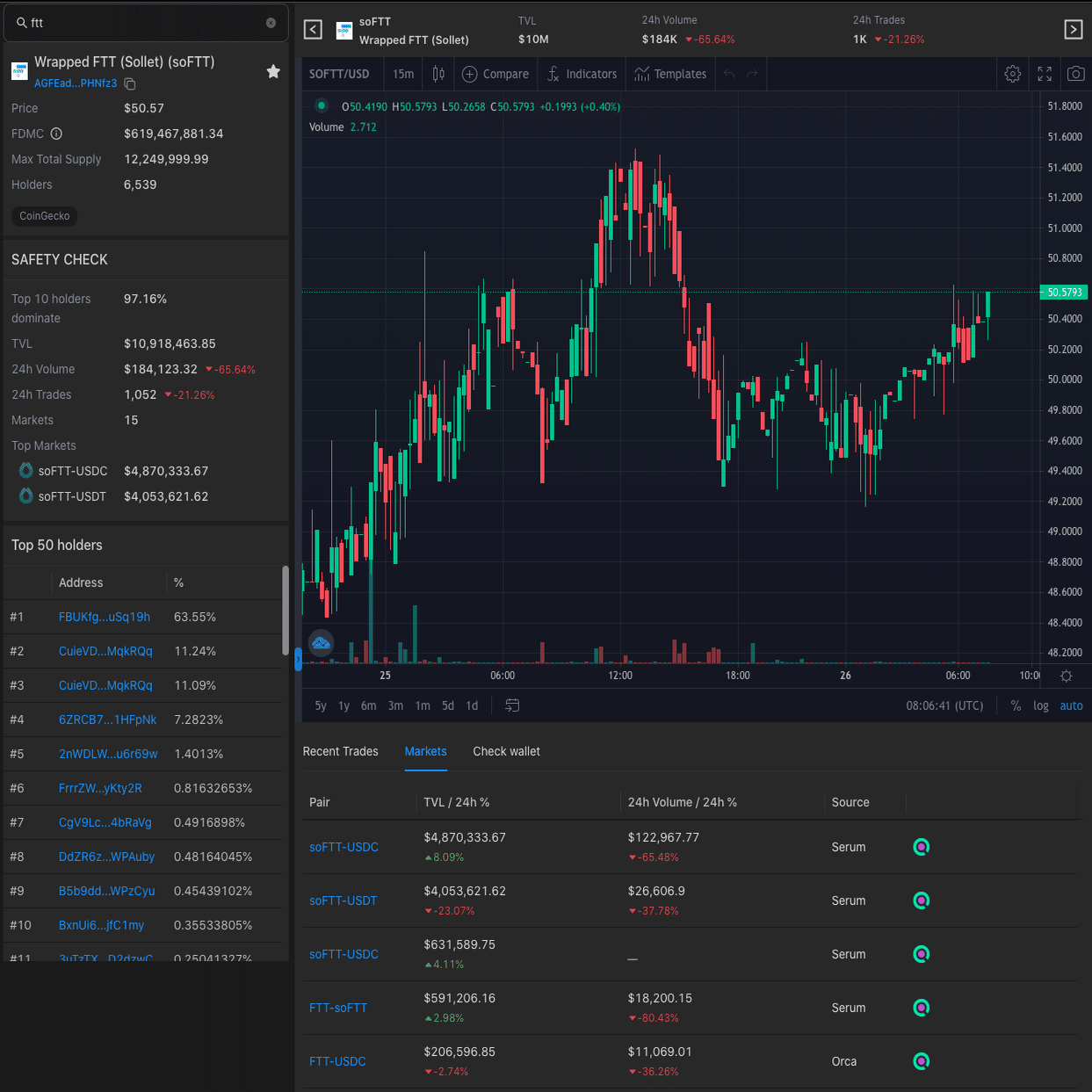The image size is (1092, 1092).
Task: Switch to the Markets tab
Action: [426, 752]
